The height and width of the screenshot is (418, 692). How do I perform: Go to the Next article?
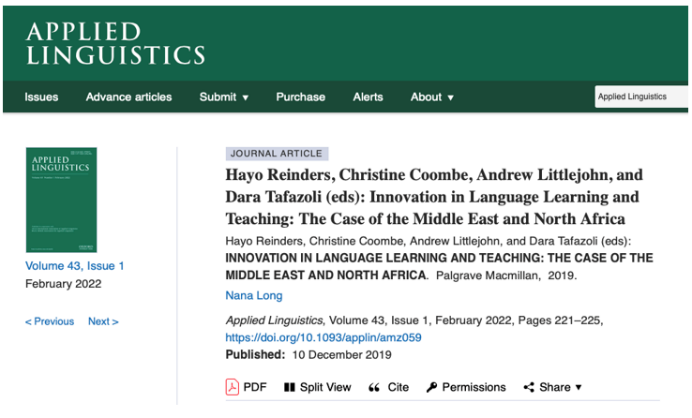click(103, 321)
